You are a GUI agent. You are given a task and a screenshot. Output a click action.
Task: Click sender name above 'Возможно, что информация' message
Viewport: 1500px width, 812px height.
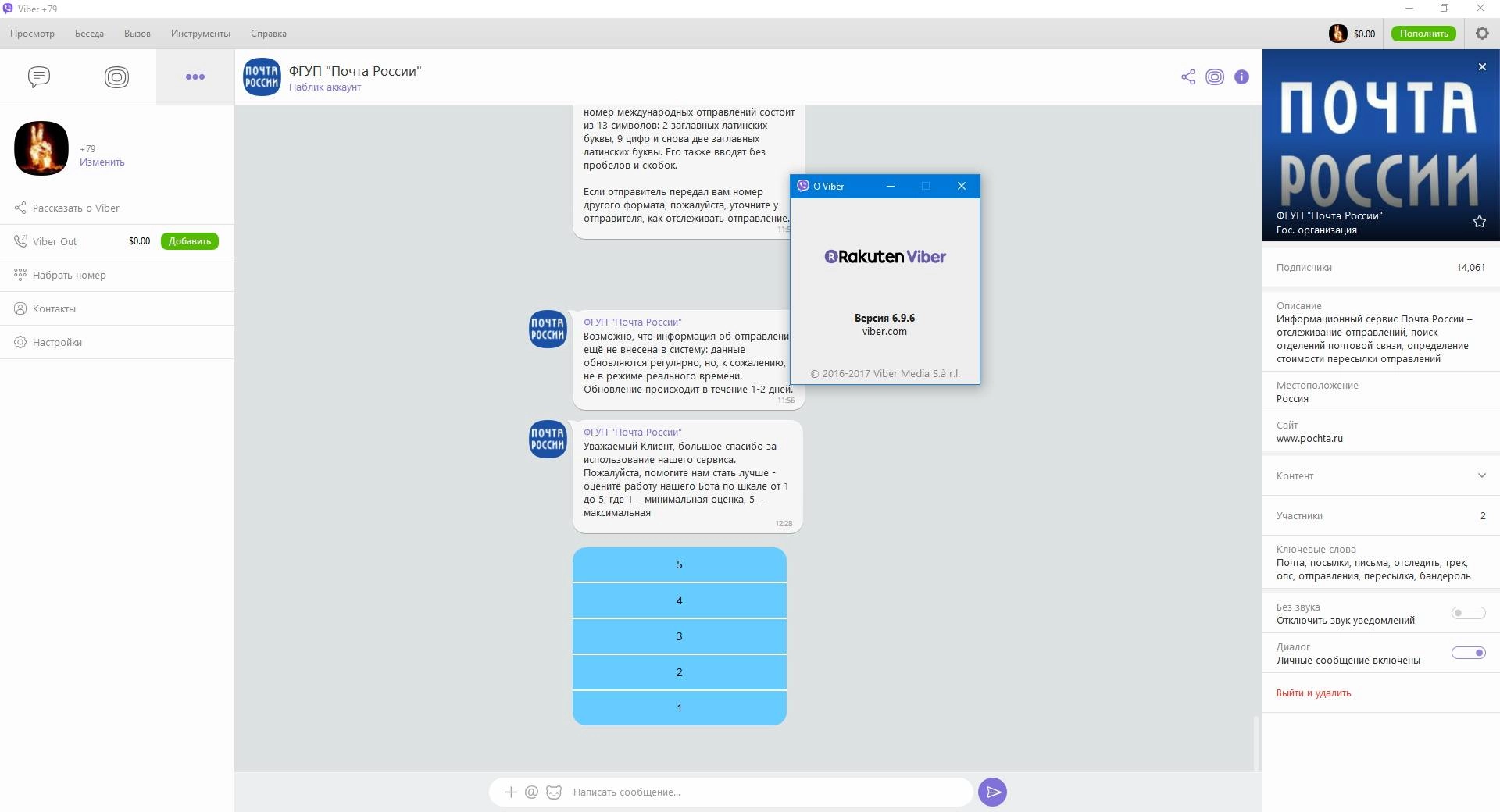pyautogui.click(x=632, y=322)
